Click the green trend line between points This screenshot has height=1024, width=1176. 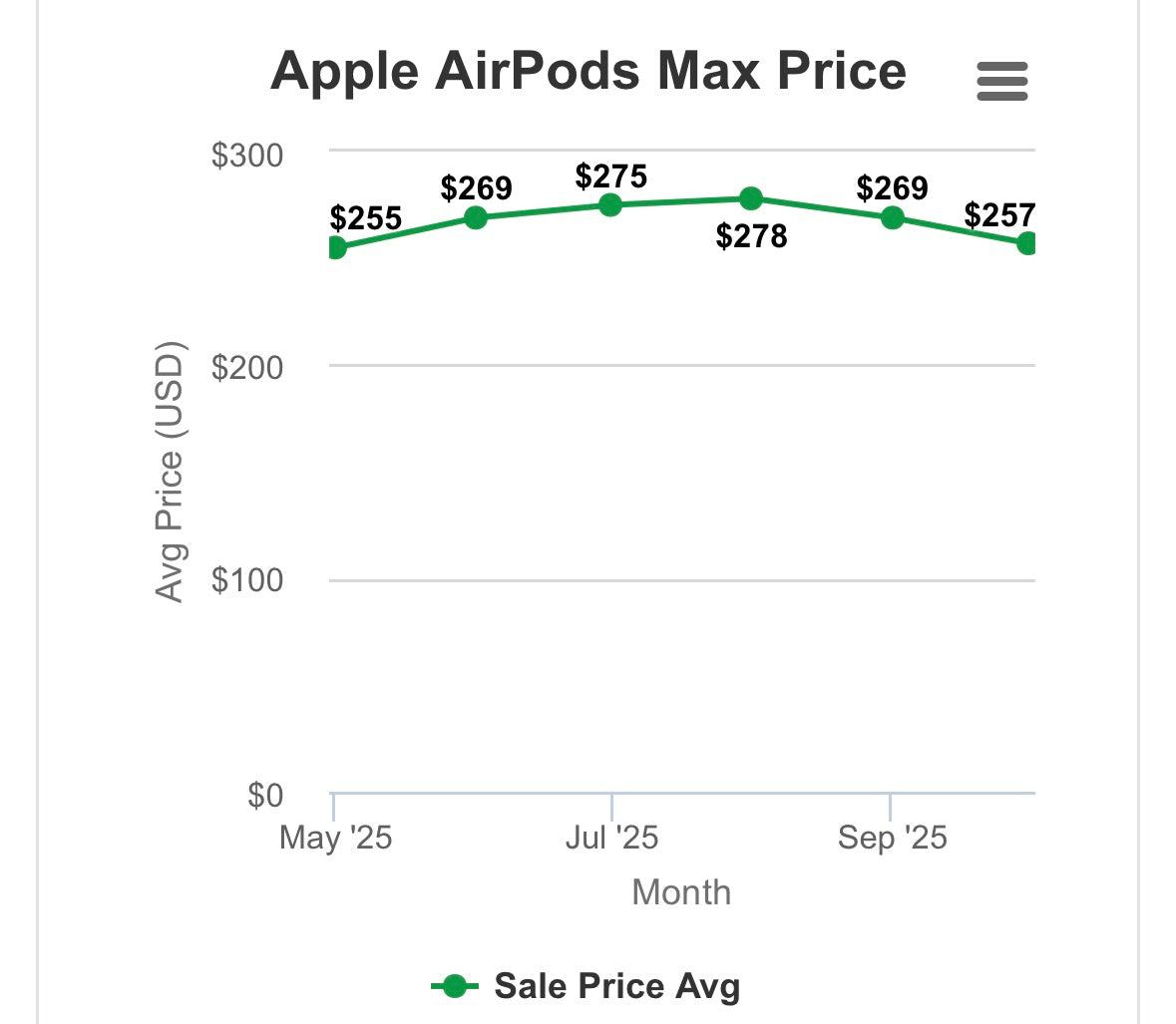coord(544,211)
